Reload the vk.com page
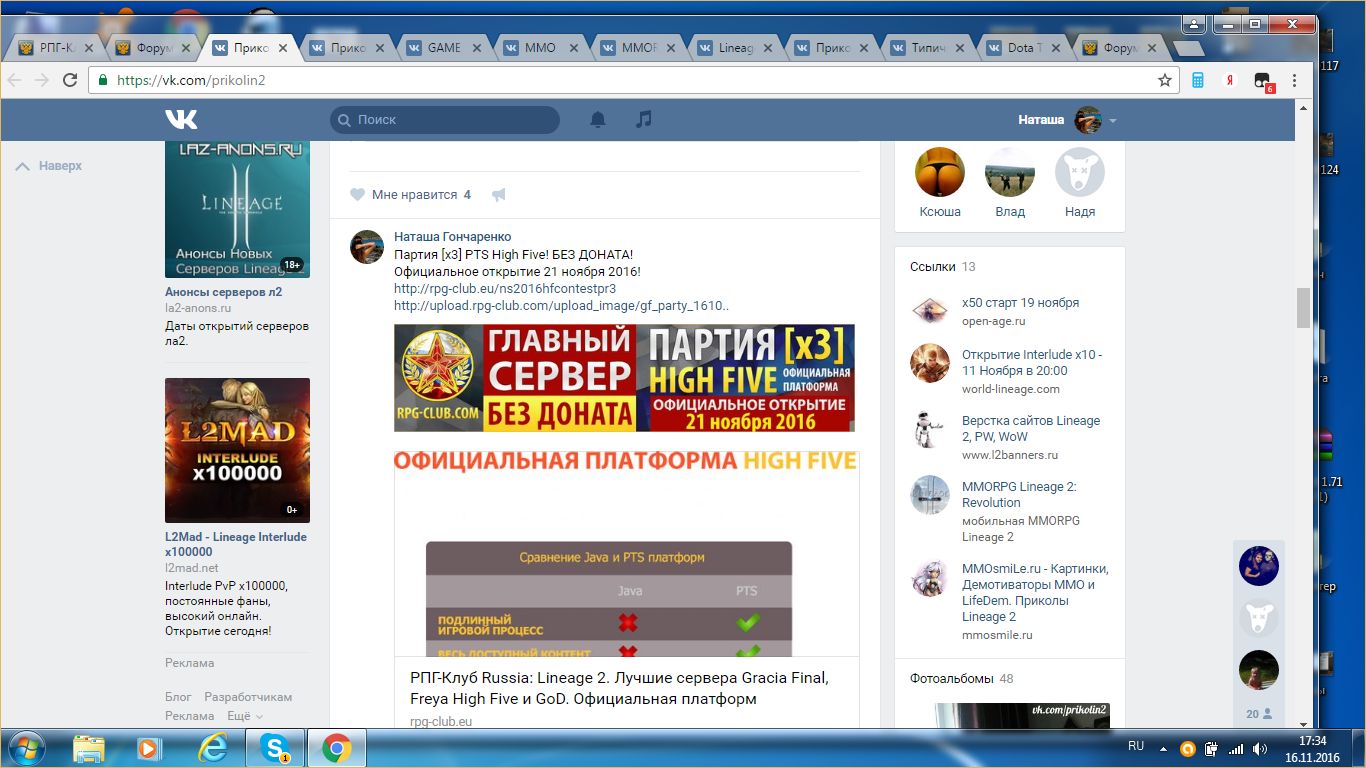The height and width of the screenshot is (768, 1366). click(70, 80)
